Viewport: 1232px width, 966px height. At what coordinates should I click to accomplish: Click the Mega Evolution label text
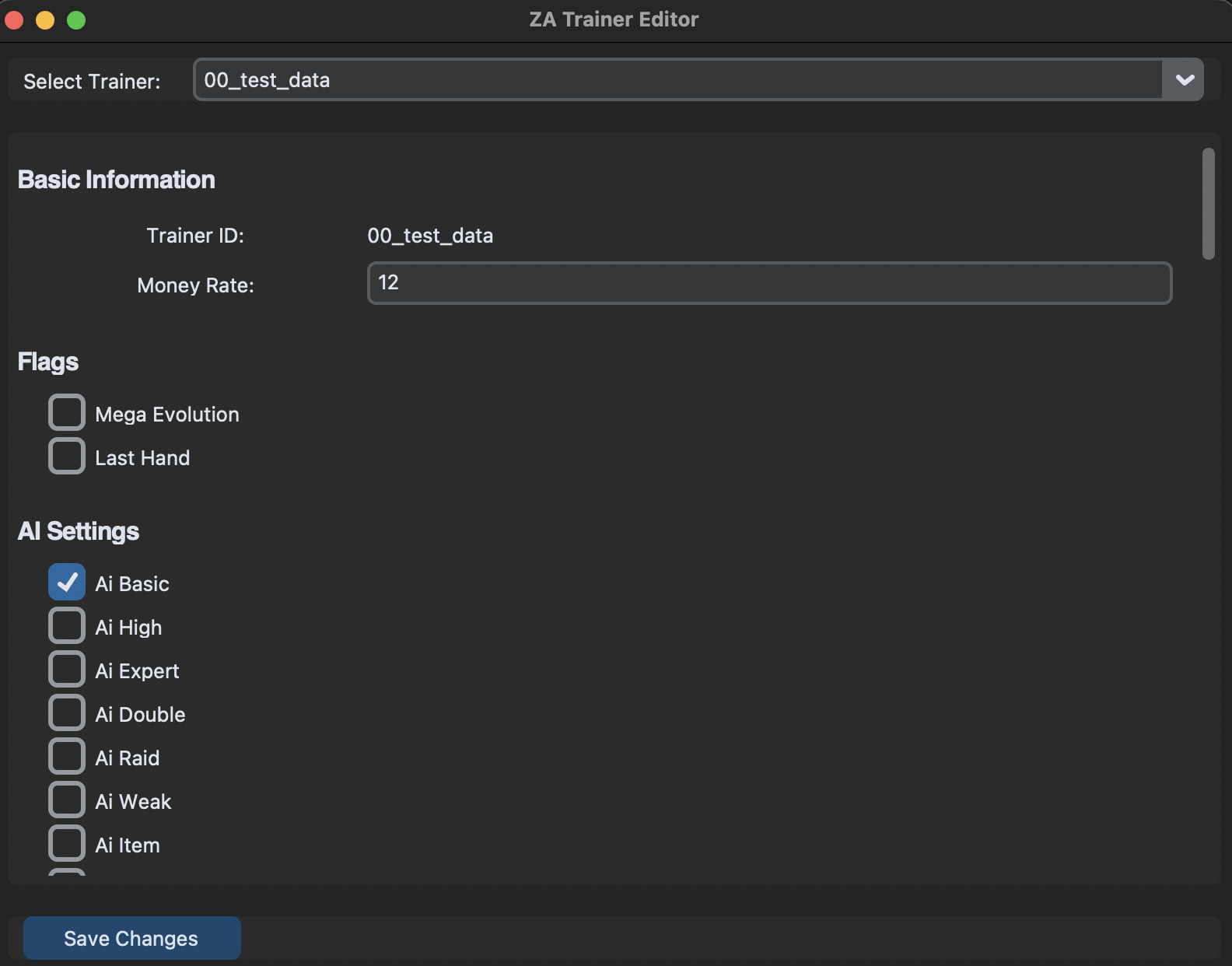click(x=167, y=415)
